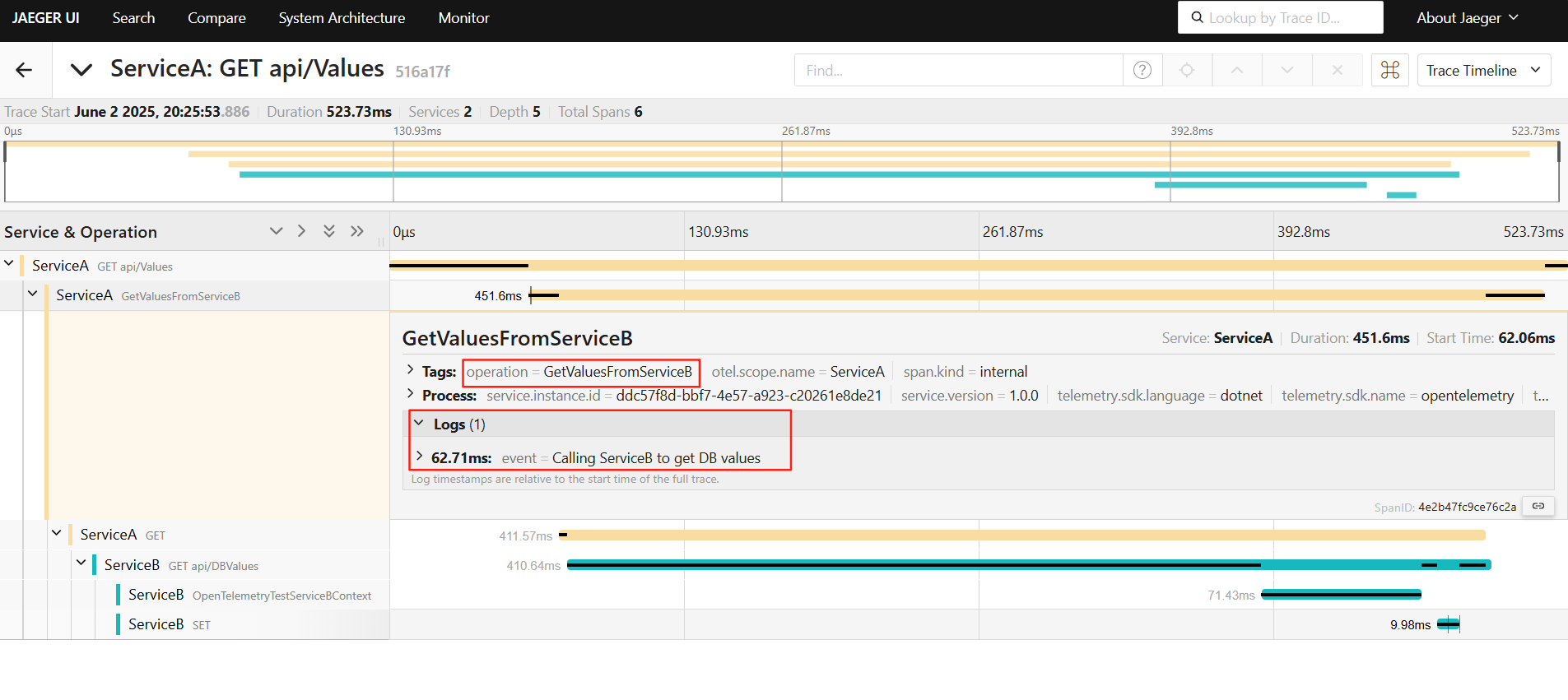Screen dimensions: 1568x700
Task: Jump to previous search result arrow
Action: pyautogui.click(x=1237, y=70)
